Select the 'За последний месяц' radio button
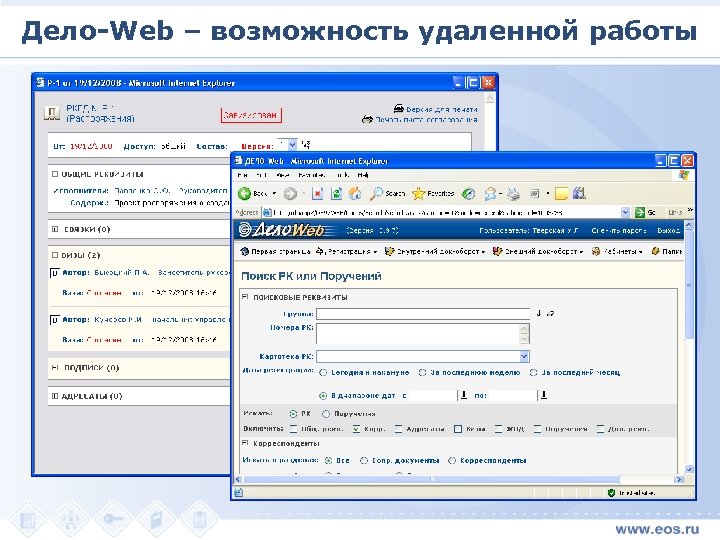Viewport: 720px width, 540px height. click(x=534, y=373)
